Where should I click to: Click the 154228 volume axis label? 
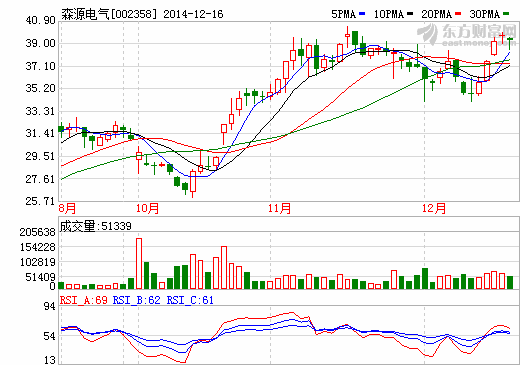37,247
